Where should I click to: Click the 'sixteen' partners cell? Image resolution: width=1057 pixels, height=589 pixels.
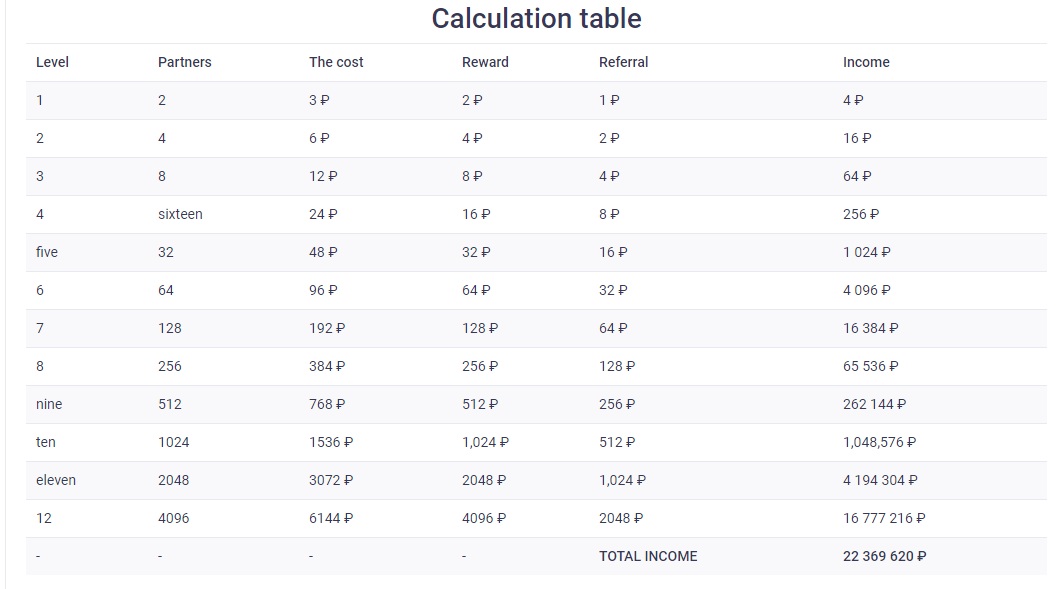click(180, 214)
